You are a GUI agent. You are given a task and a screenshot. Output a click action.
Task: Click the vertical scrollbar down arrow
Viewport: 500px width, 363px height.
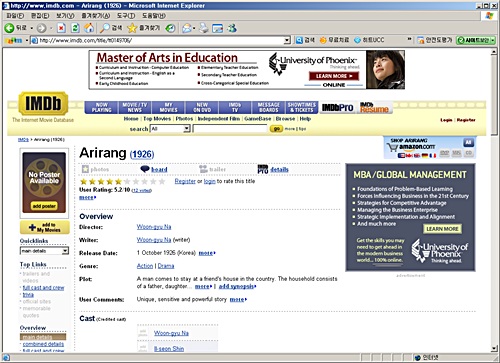pyautogui.click(x=494, y=348)
